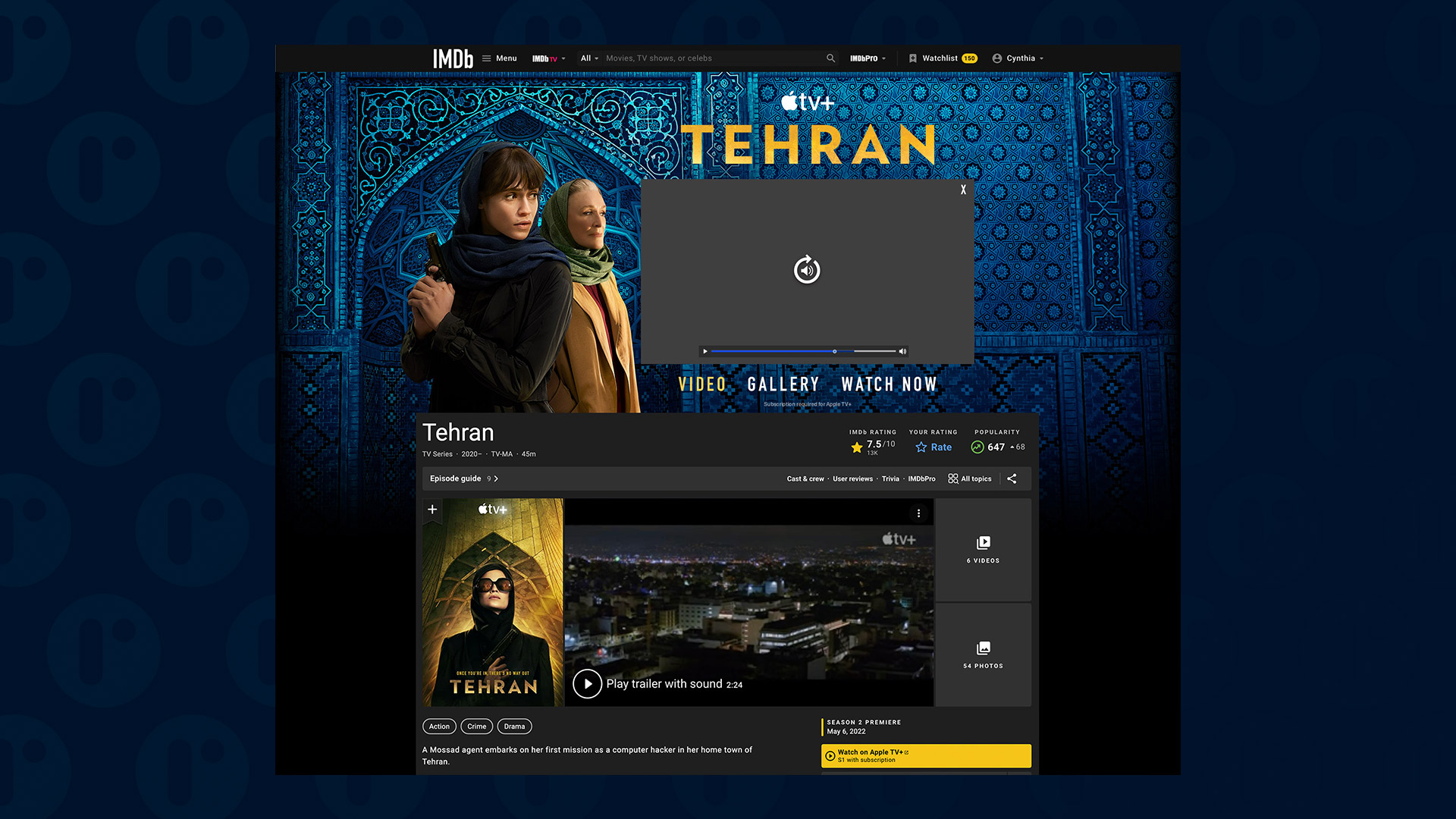Screen dimensions: 1456x819
Task: Open the Watchlist
Action: [943, 58]
